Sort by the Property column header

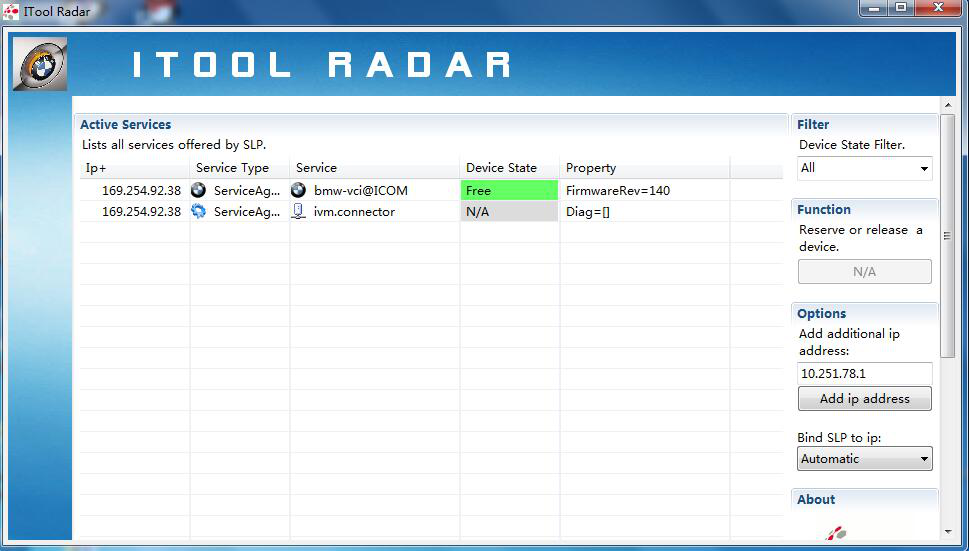point(645,168)
